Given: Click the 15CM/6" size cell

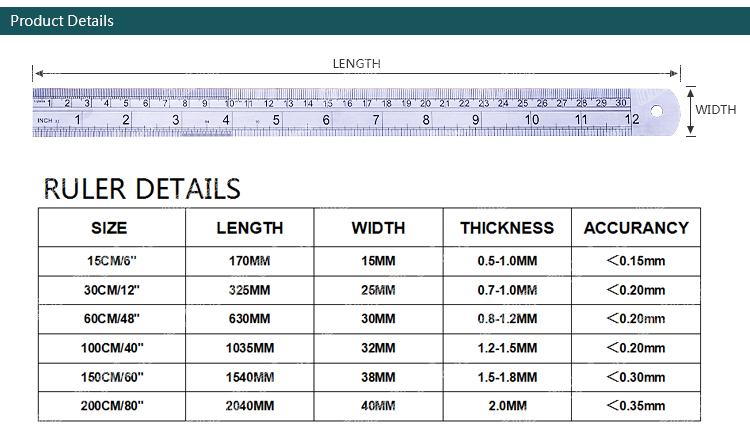Looking at the screenshot, I should 112,261.
